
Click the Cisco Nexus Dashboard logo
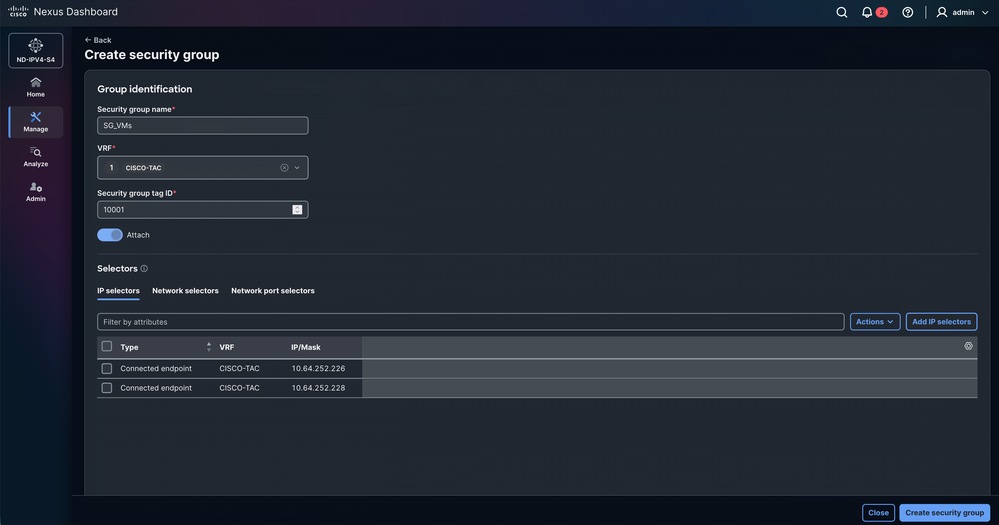[x=62, y=11]
